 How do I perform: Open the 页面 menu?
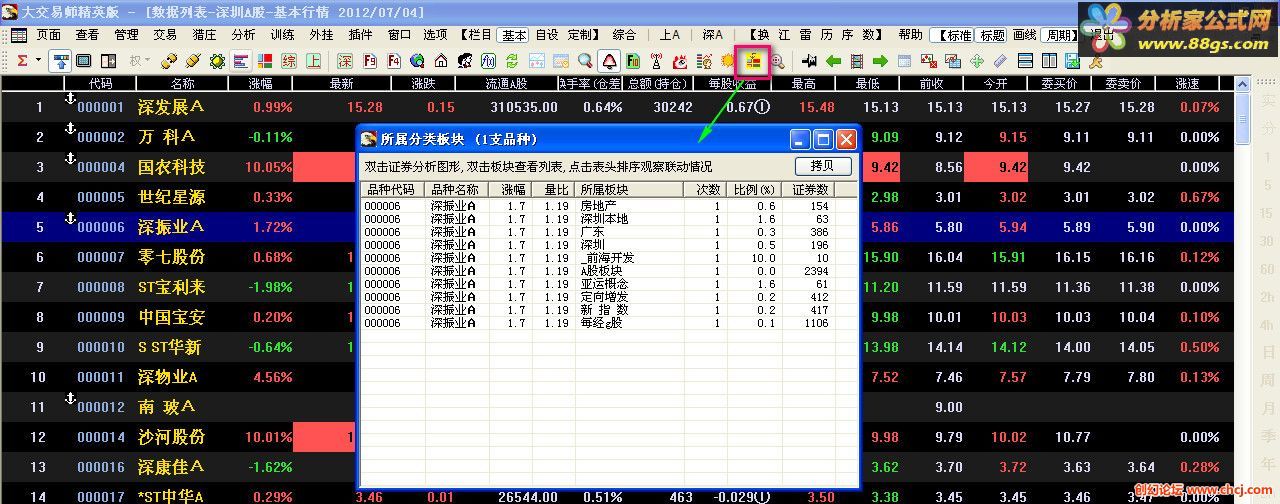click(49, 34)
